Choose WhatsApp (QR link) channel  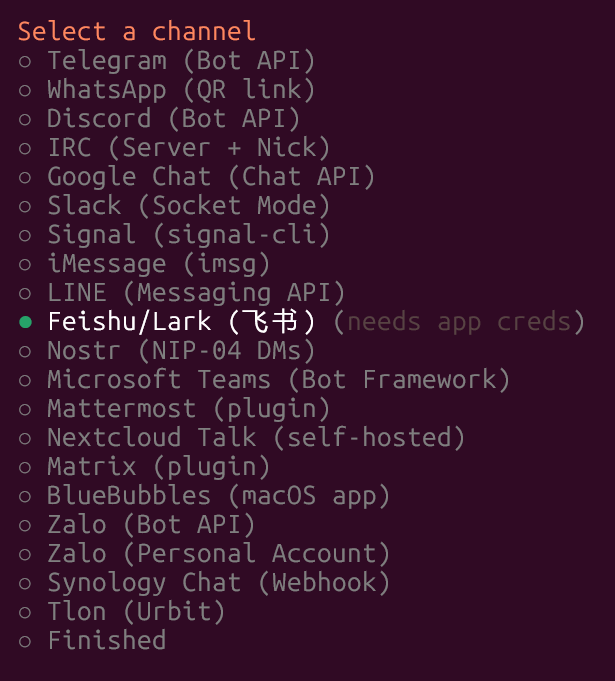click(180, 90)
